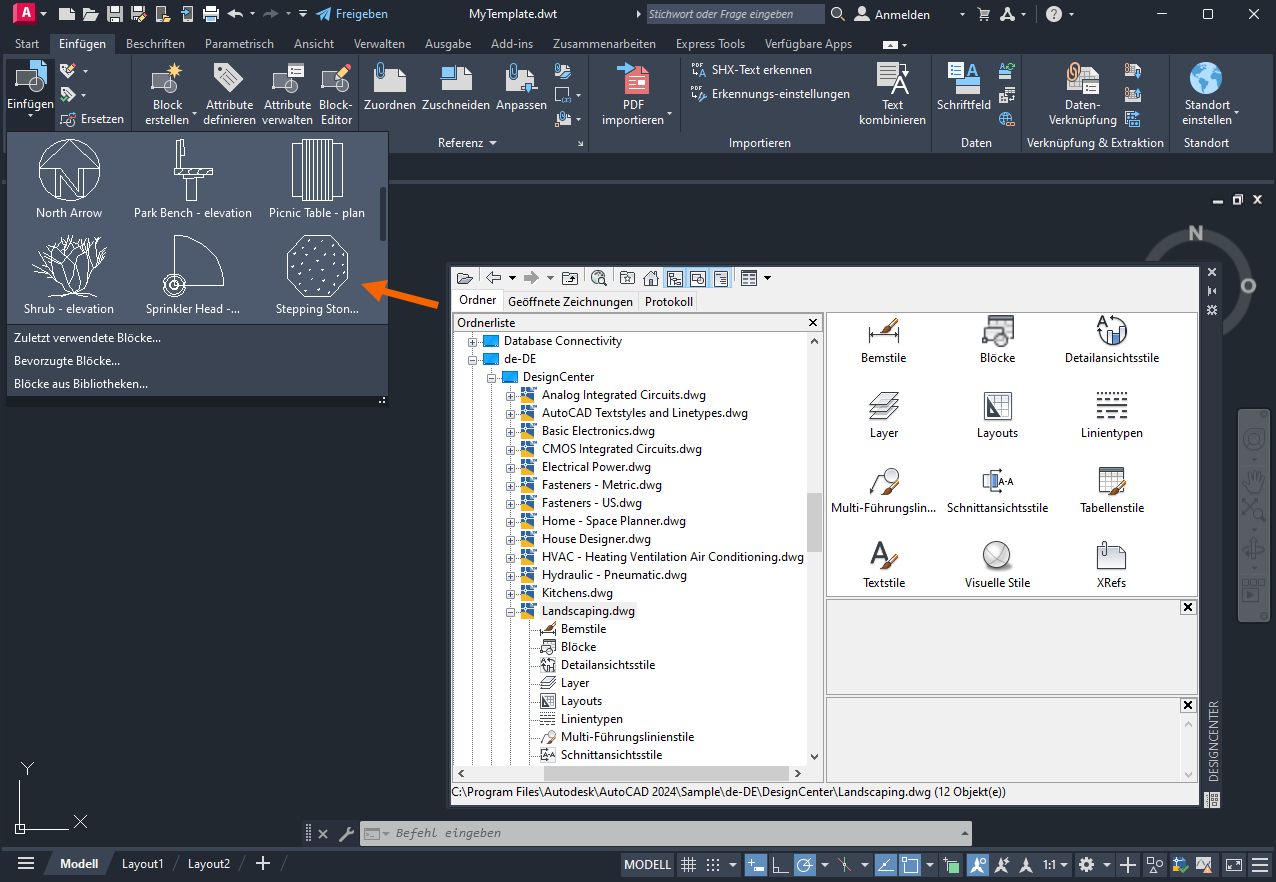Toggle object snap in status bar
The height and width of the screenshot is (882, 1276).
click(911, 864)
